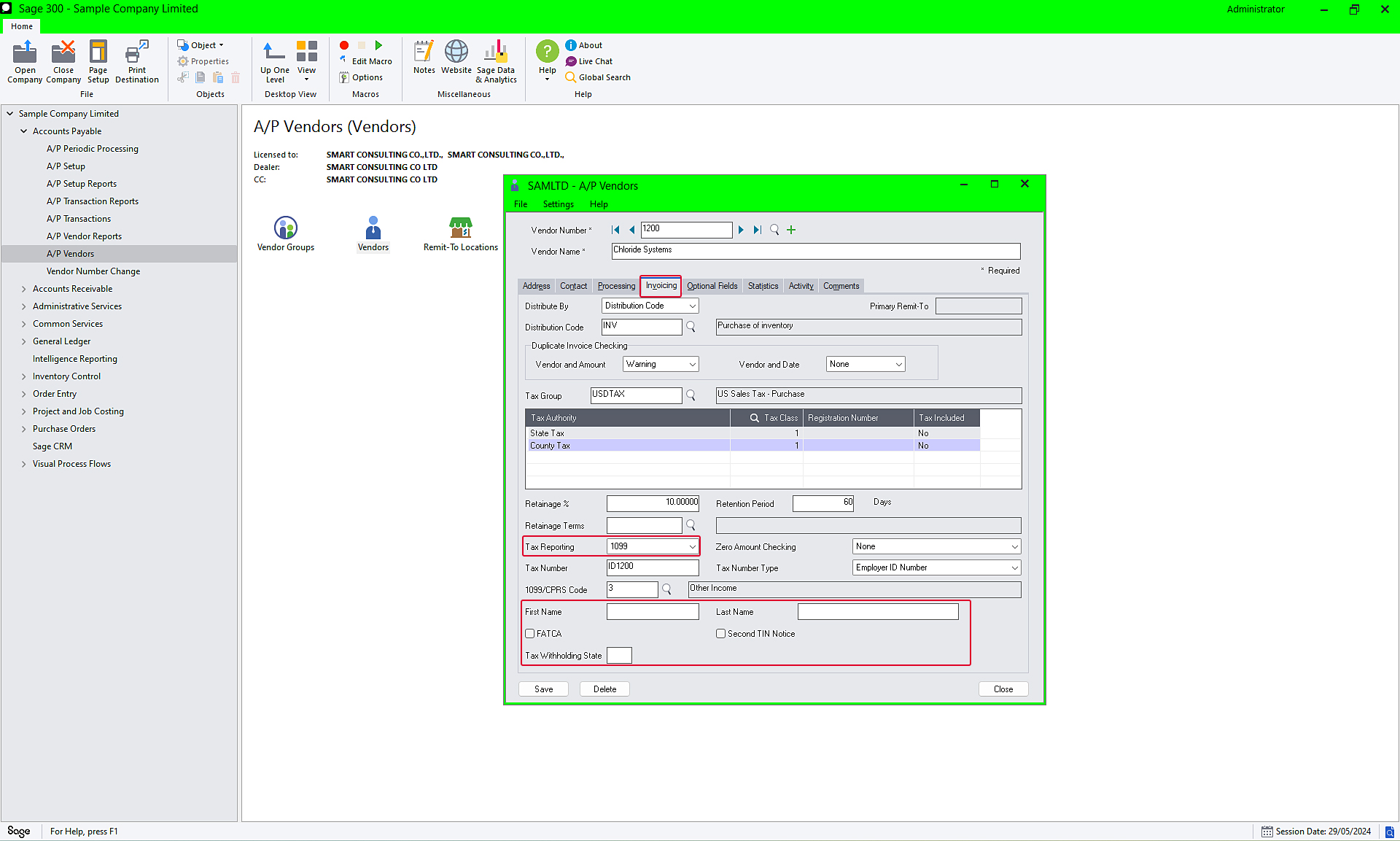Click the Print Destination icon
This screenshot has height=841, width=1400.
click(x=137, y=61)
